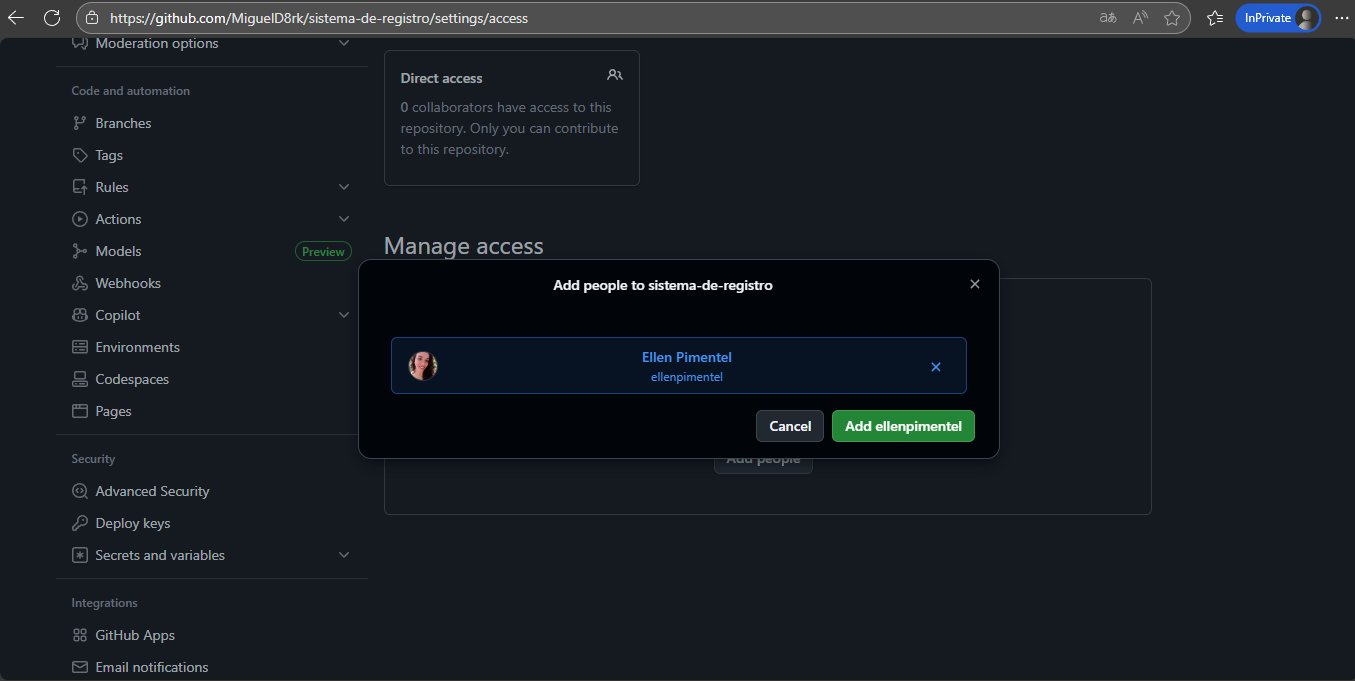Click the Integrations section label
Image resolution: width=1355 pixels, height=681 pixels.
point(105,603)
